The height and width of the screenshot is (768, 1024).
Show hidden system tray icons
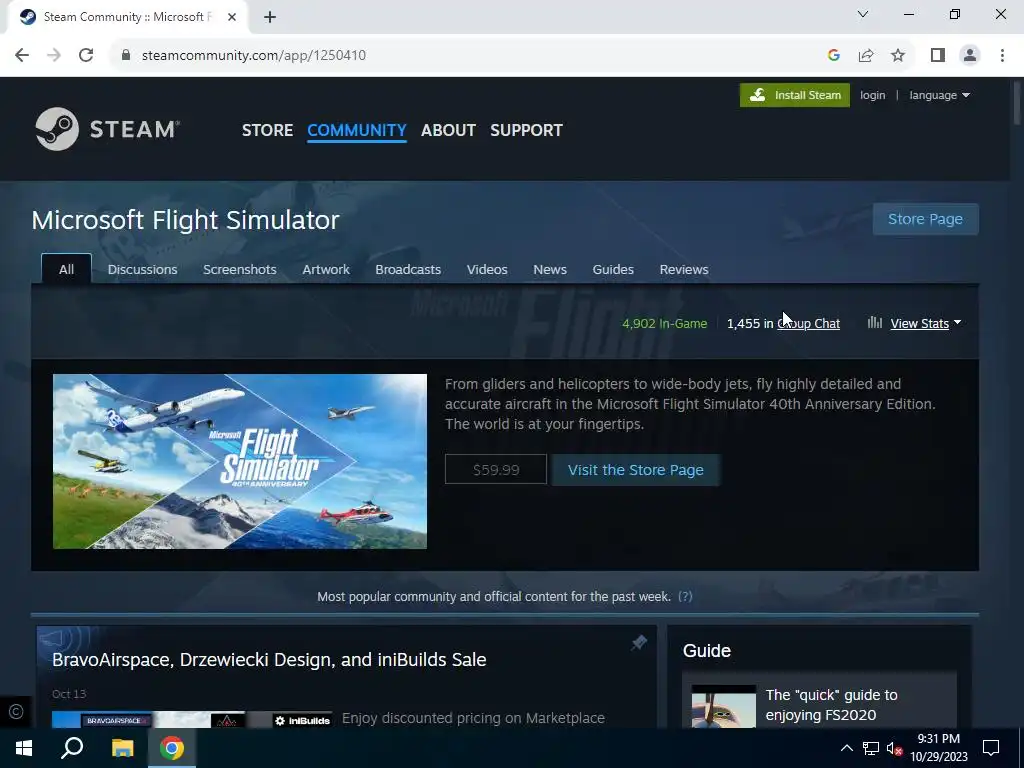(x=846, y=748)
